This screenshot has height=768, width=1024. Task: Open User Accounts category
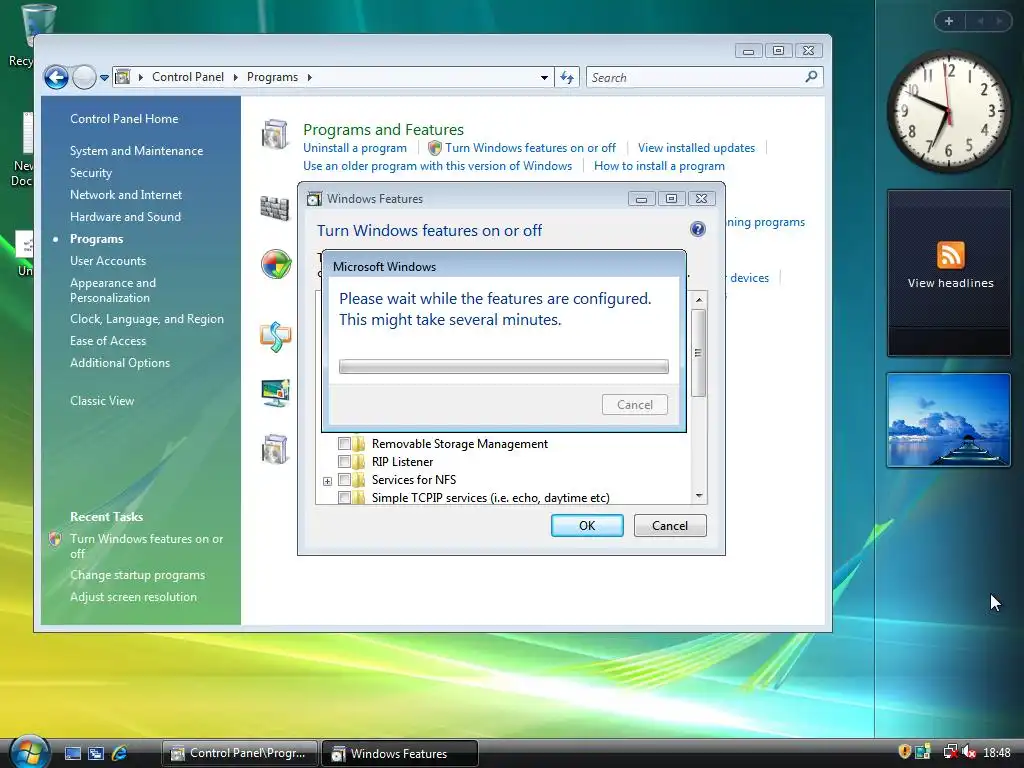click(108, 261)
